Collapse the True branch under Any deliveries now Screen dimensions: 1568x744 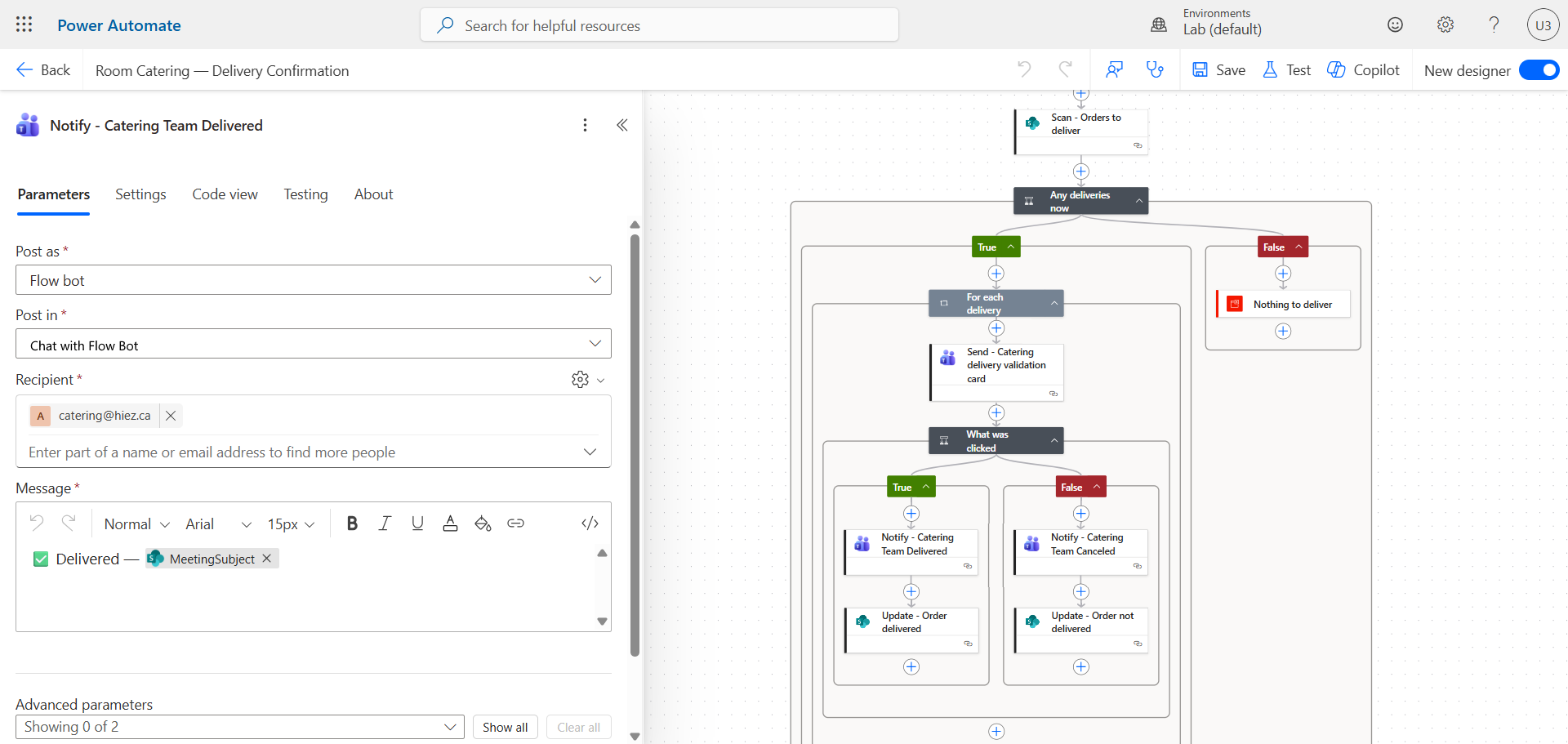(1011, 247)
